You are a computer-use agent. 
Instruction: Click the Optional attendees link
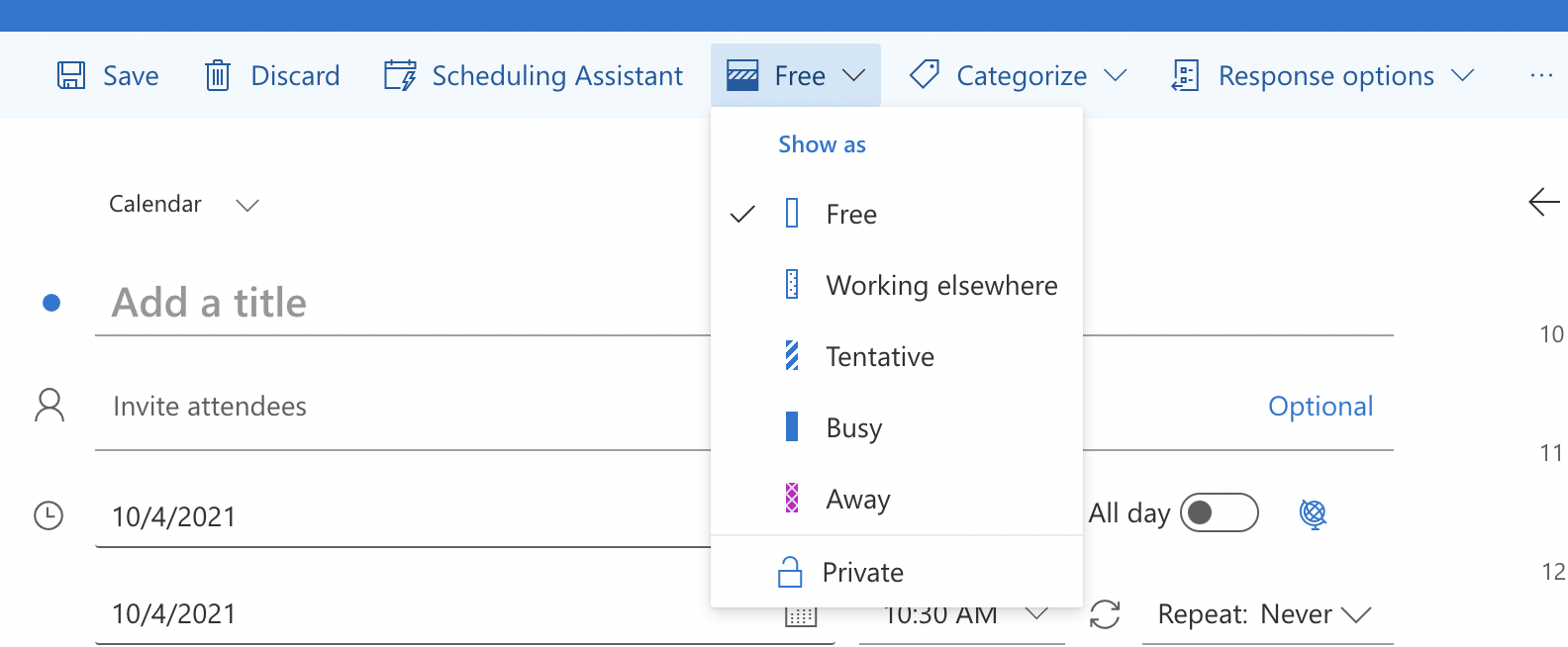(x=1320, y=407)
